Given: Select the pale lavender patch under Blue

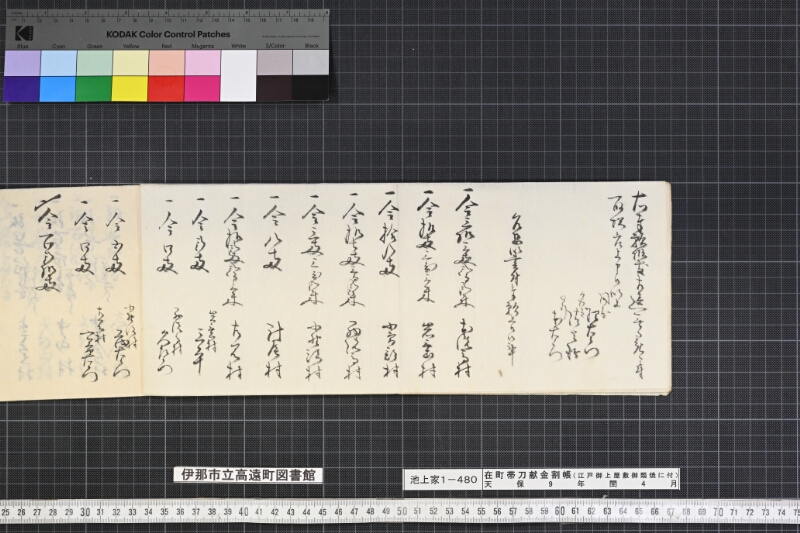Looking at the screenshot, I should click(x=22, y=63).
